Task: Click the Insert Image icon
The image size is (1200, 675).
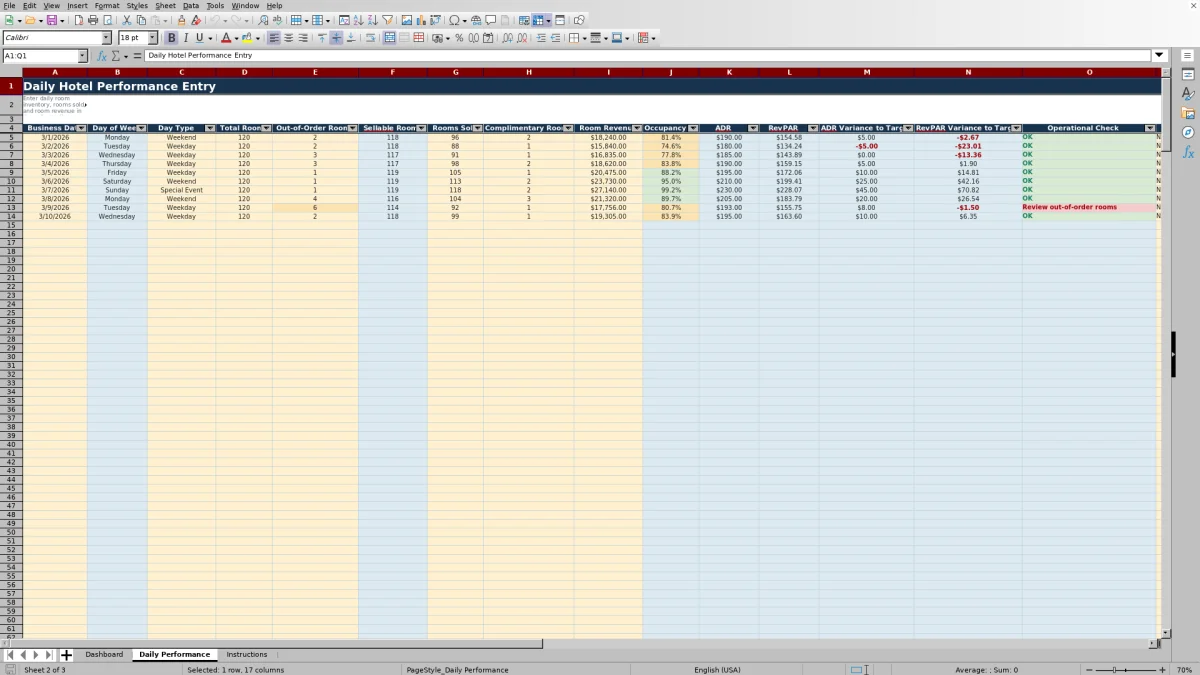Action: 406,20
